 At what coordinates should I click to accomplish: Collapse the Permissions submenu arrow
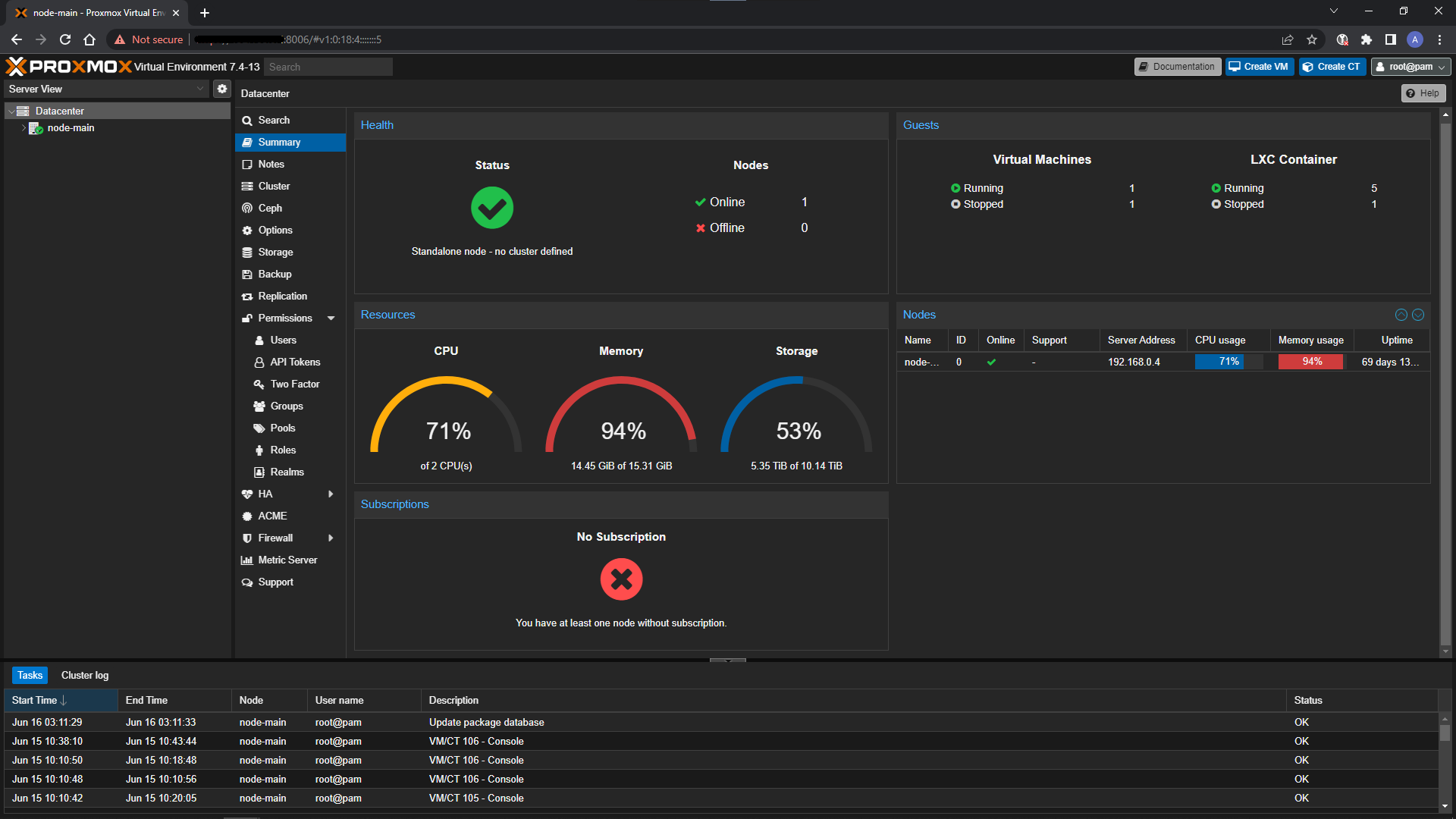[x=331, y=318]
